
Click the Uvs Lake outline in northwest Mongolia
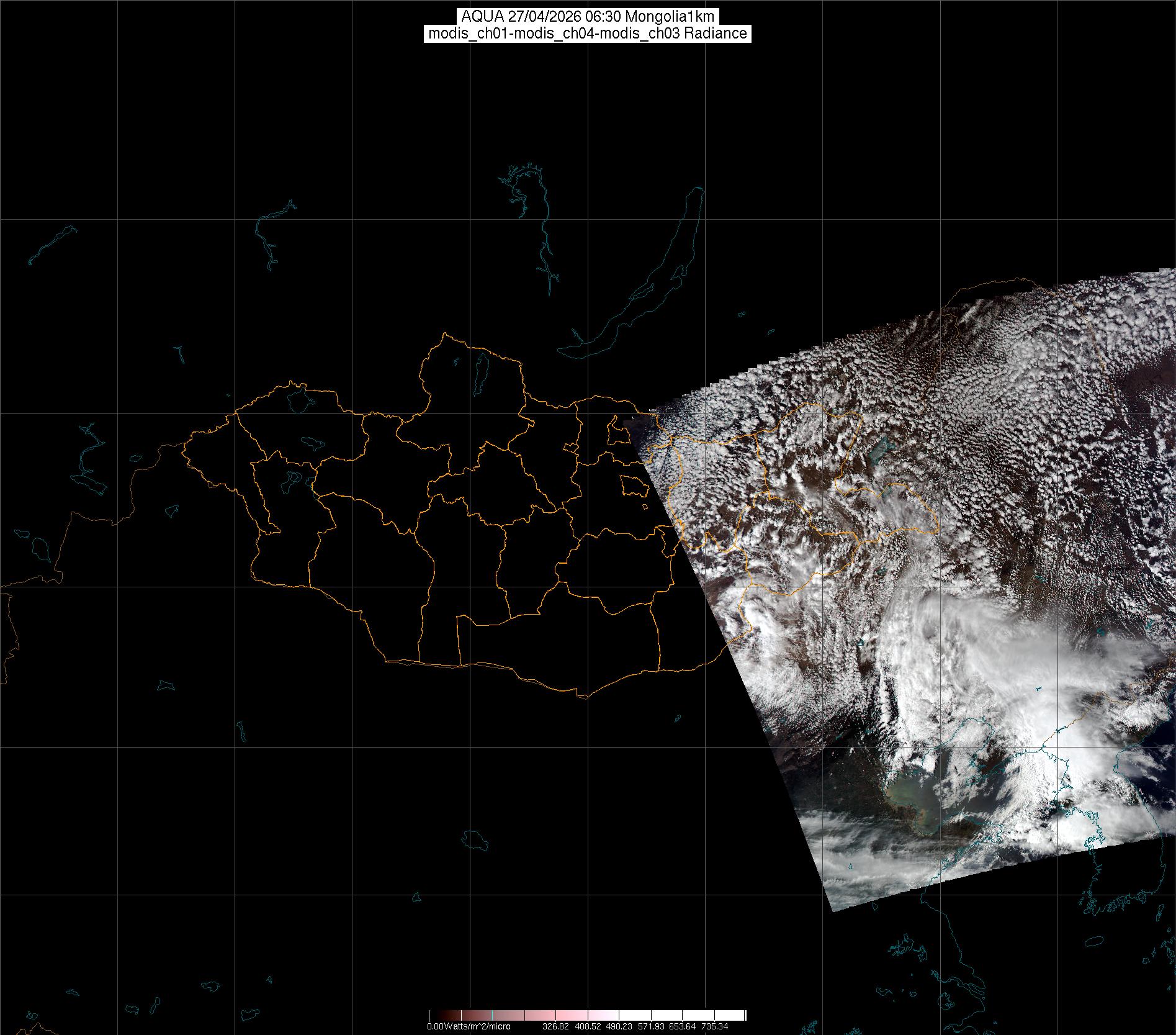point(299,399)
